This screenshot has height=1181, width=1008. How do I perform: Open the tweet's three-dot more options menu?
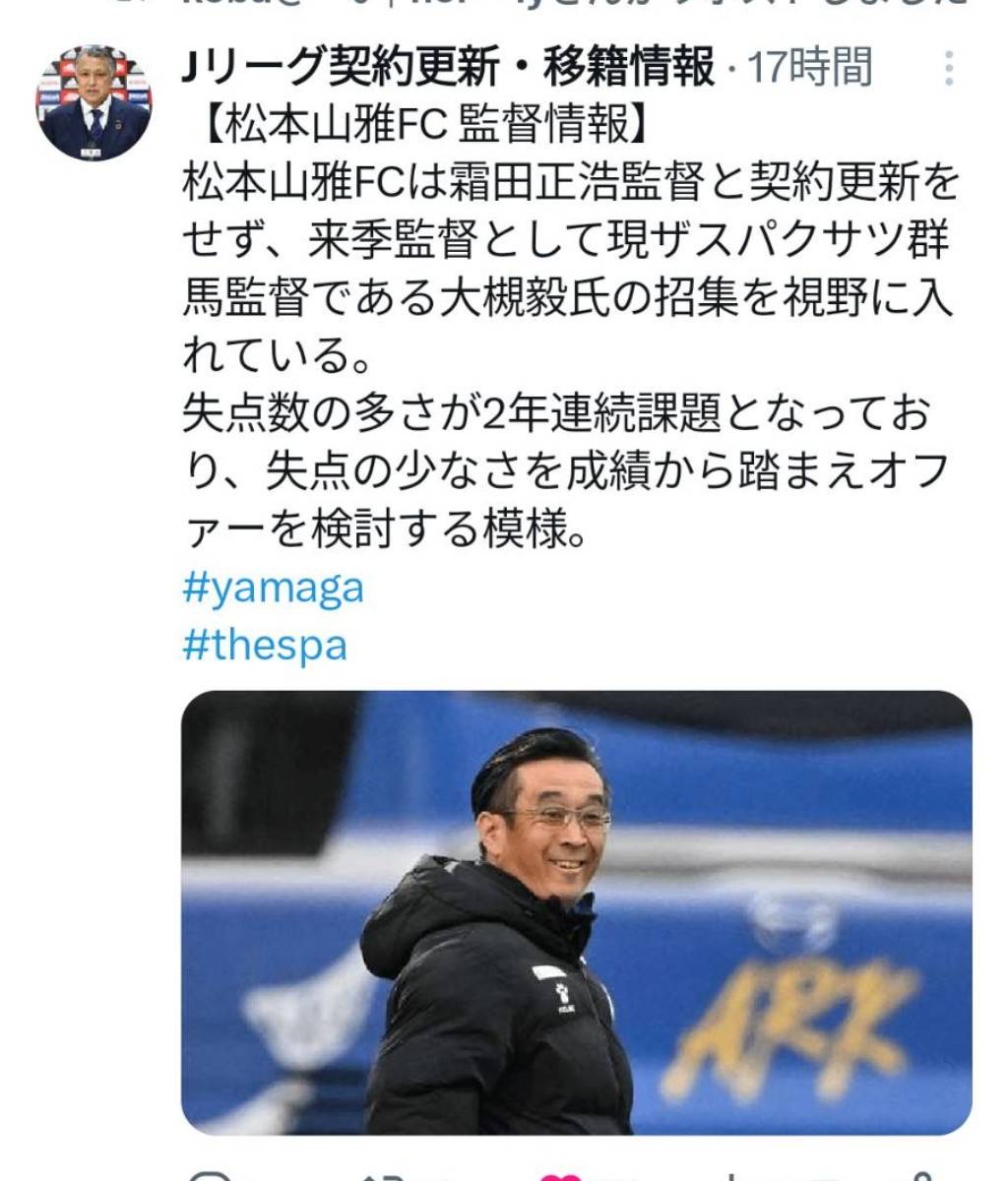pyautogui.click(x=948, y=69)
